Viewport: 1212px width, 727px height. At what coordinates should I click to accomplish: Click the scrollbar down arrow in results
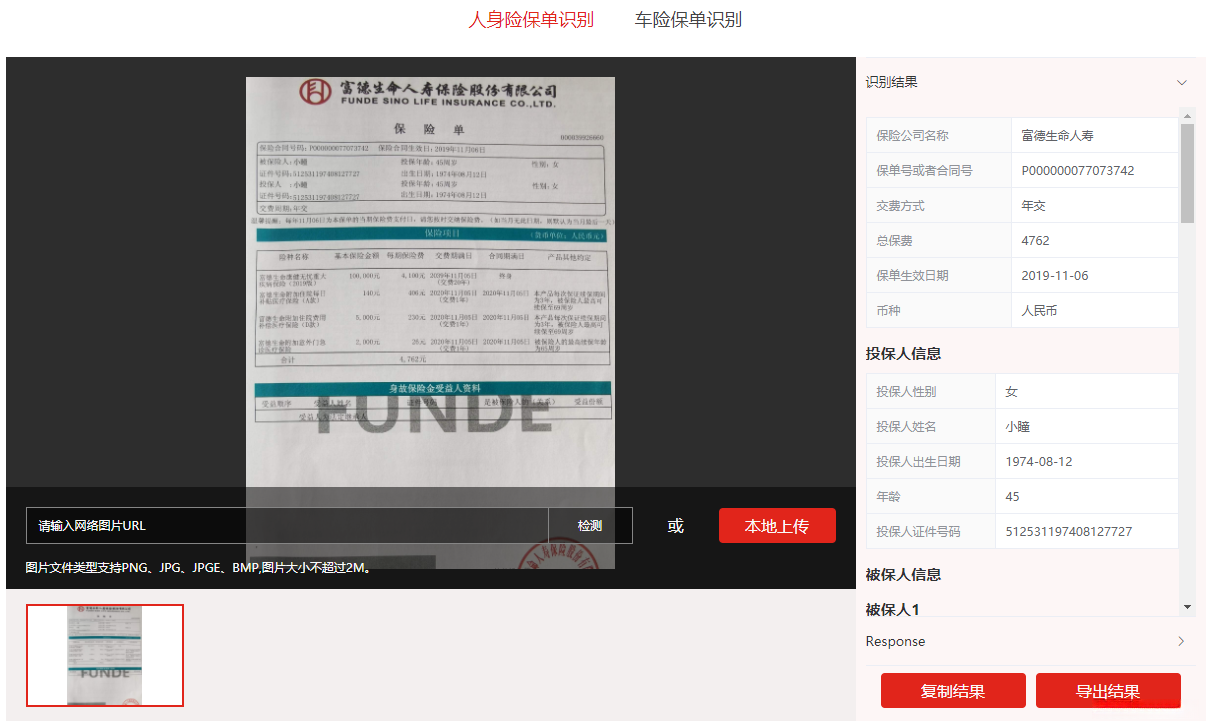[x=1187, y=606]
